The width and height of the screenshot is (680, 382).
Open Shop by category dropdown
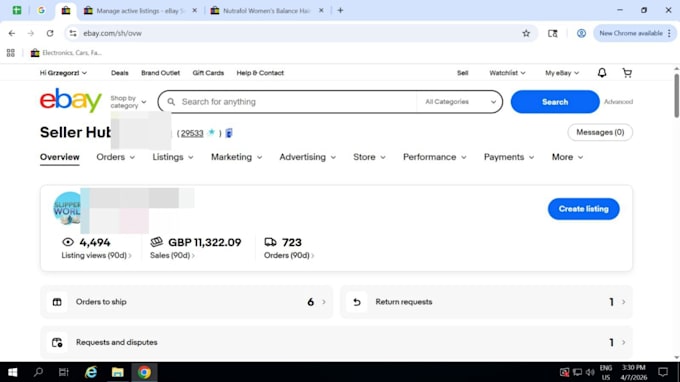point(128,101)
